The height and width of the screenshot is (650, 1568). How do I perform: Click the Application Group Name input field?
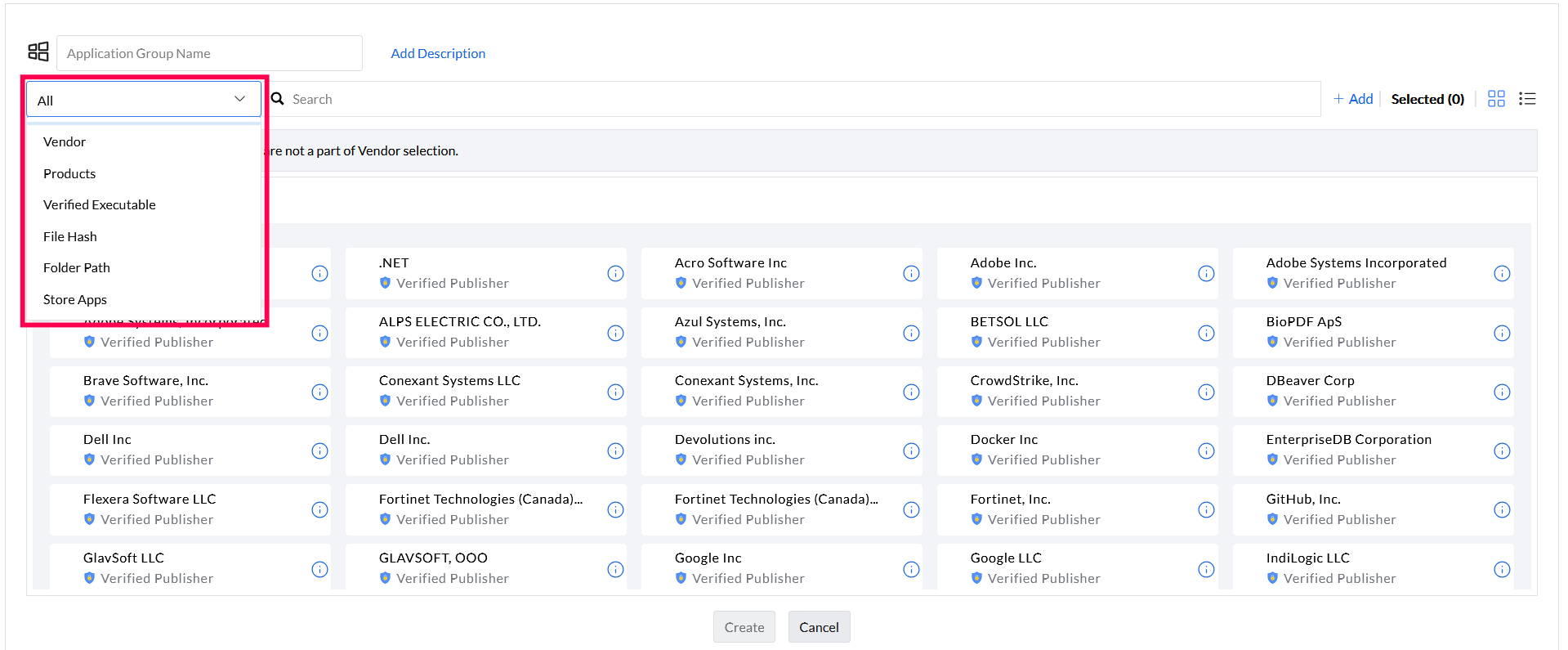coord(209,53)
